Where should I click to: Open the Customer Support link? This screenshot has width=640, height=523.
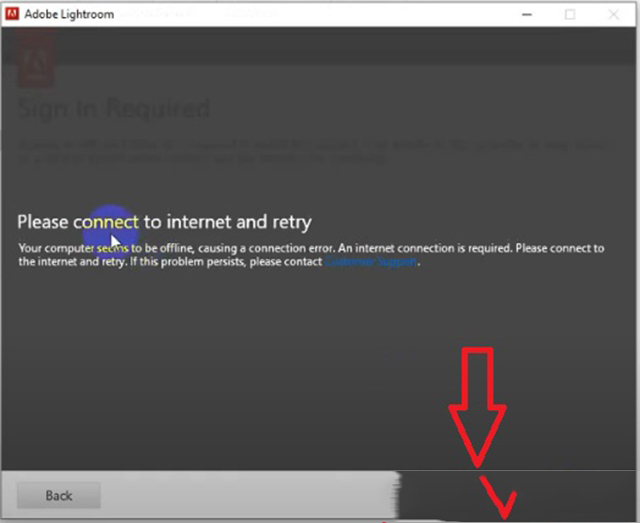pos(371,261)
